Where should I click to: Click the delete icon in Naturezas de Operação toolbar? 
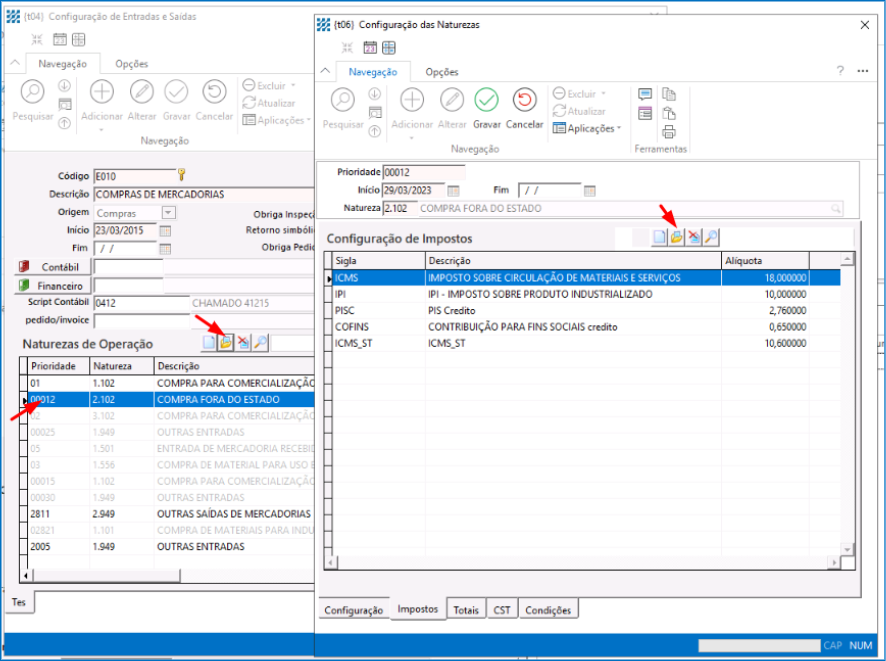click(x=244, y=342)
